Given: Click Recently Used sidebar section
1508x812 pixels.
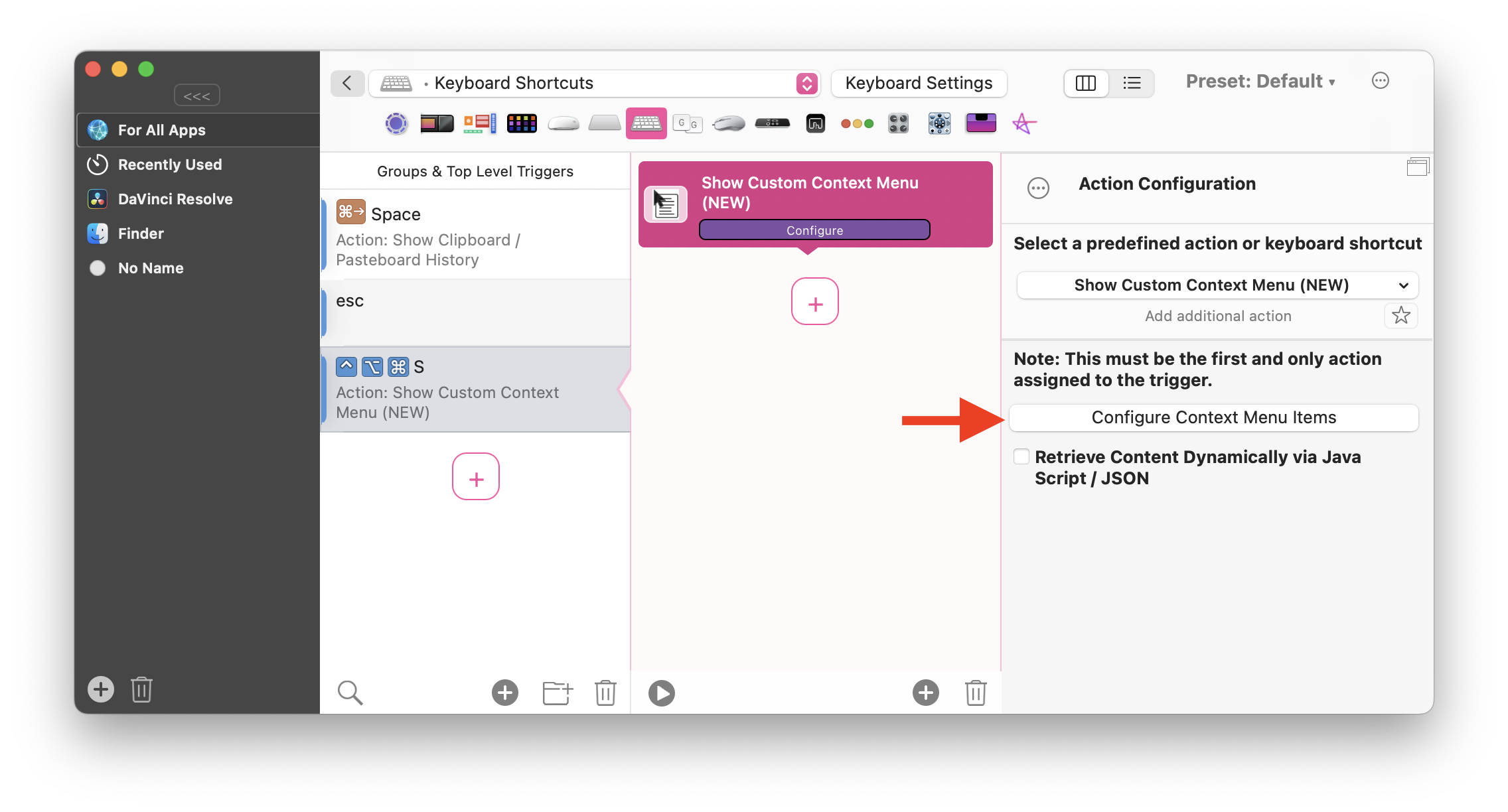Looking at the screenshot, I should [170, 164].
